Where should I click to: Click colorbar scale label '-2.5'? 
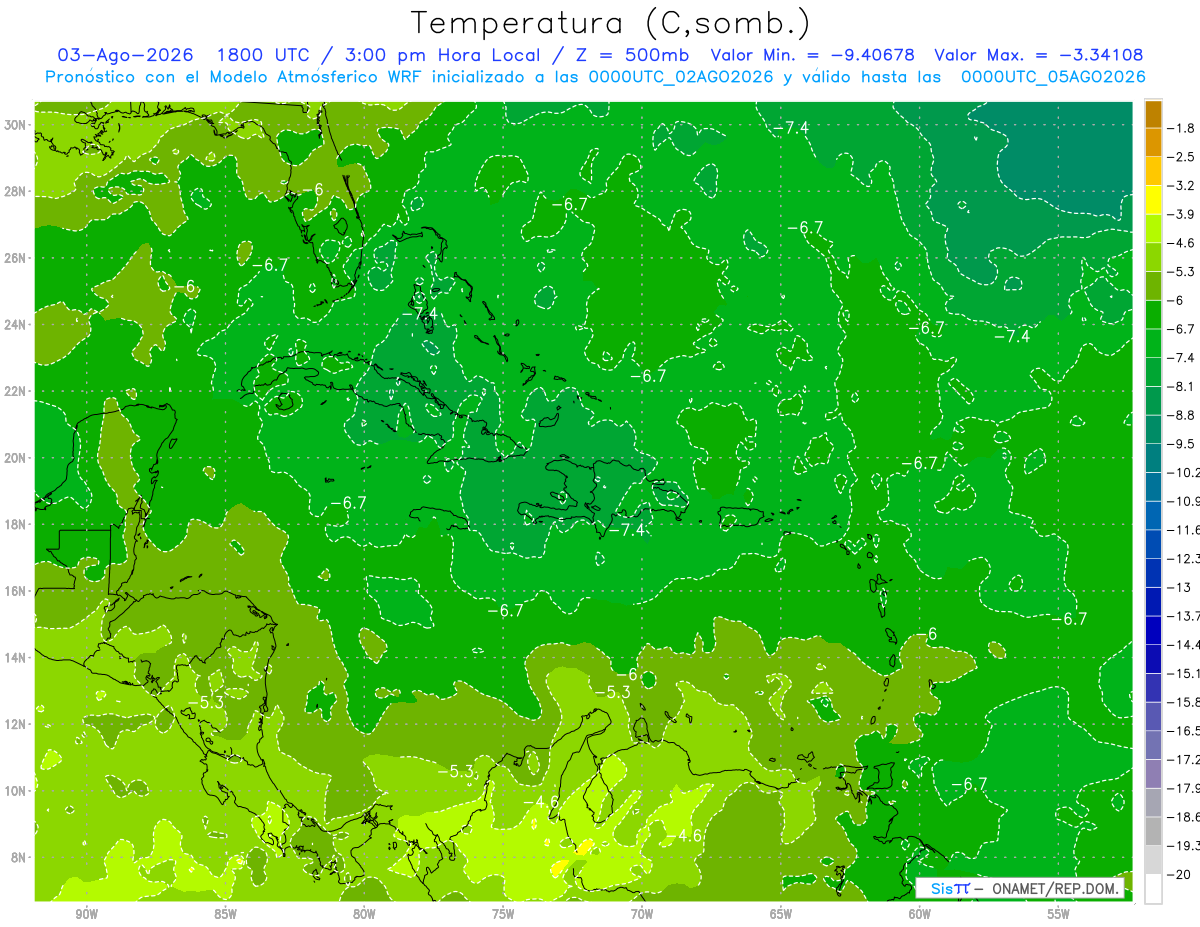point(1183,157)
